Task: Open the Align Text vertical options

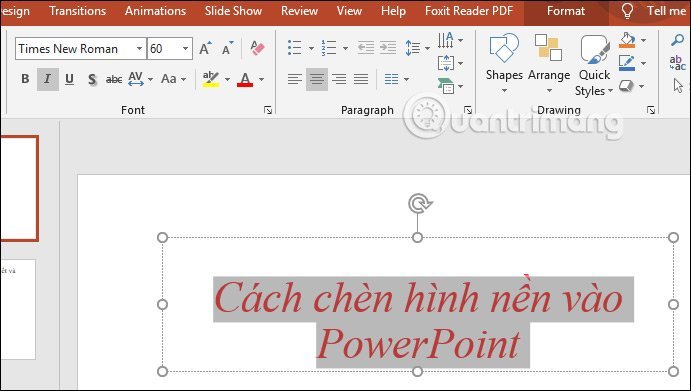Action: point(450,63)
